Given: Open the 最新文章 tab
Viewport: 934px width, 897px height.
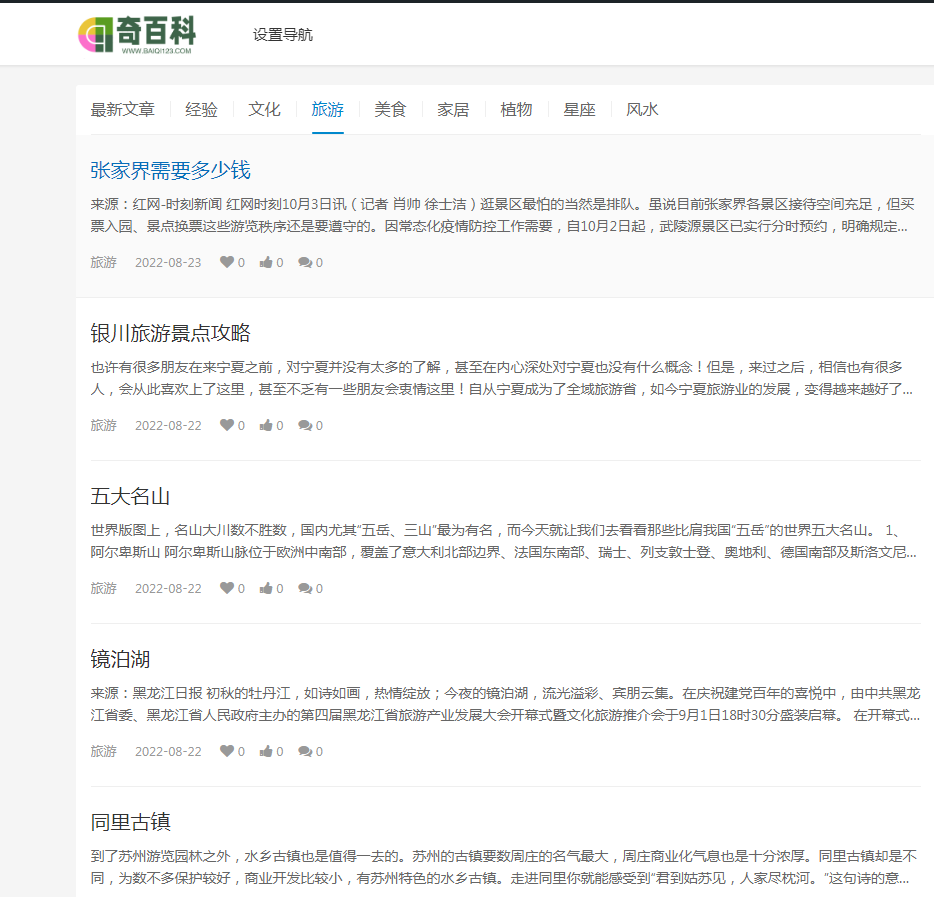Looking at the screenshot, I should click(x=123, y=109).
